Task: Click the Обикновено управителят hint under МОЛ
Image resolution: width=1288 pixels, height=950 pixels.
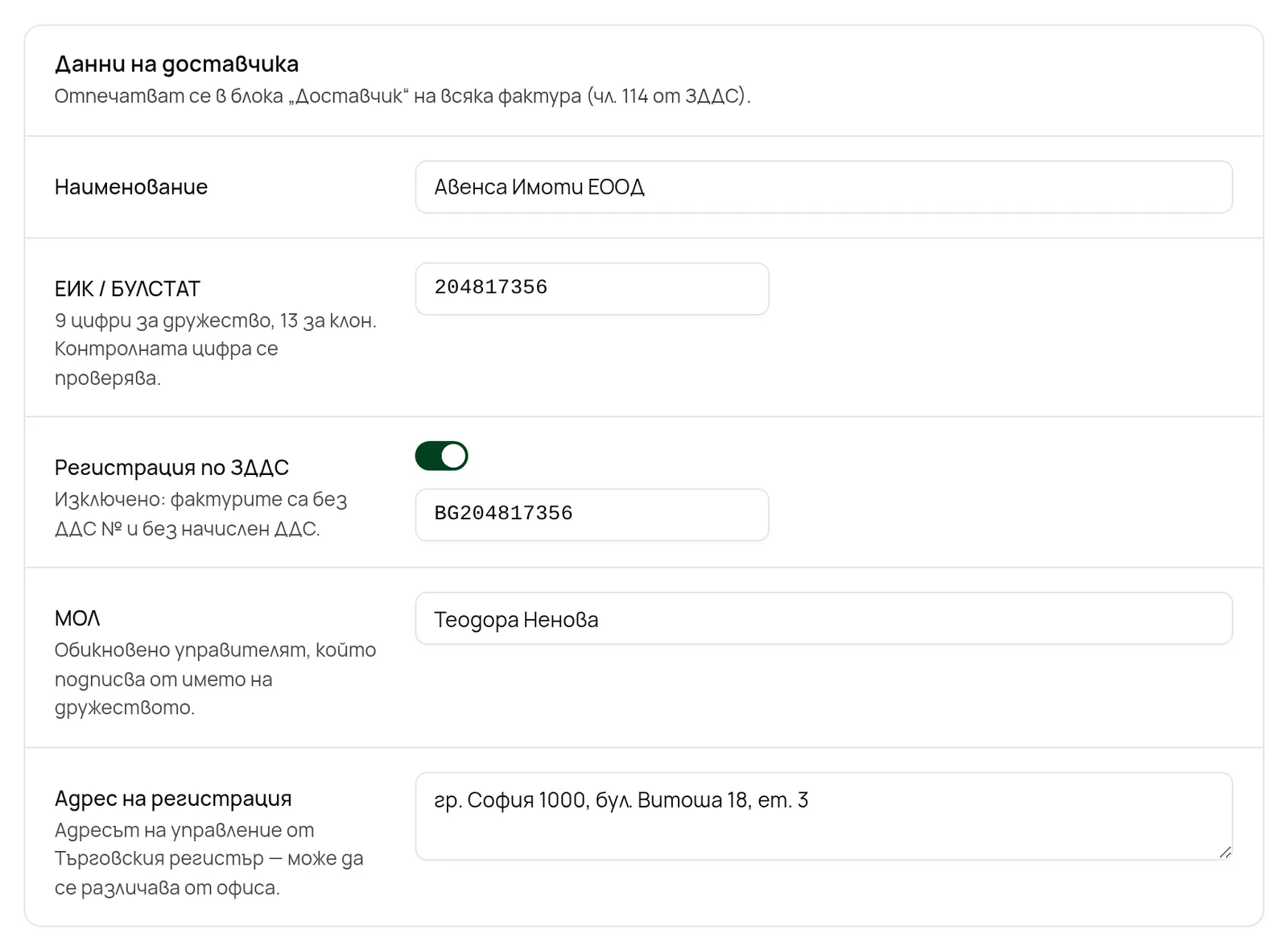Action: click(x=215, y=679)
